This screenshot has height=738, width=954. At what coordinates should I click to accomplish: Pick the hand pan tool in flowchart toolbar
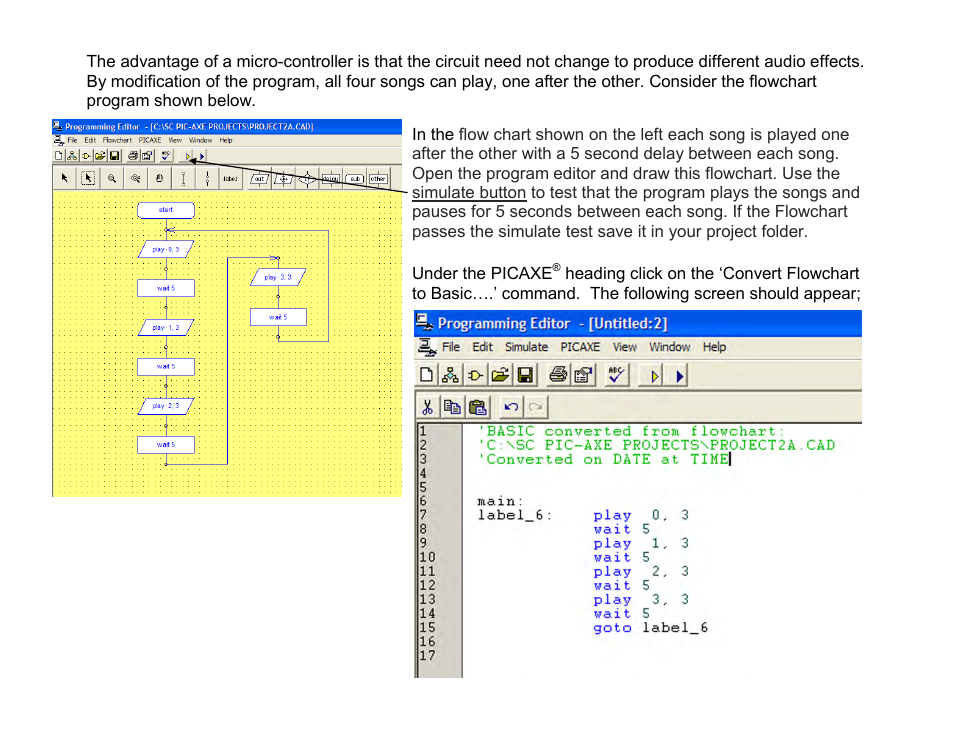click(x=159, y=178)
